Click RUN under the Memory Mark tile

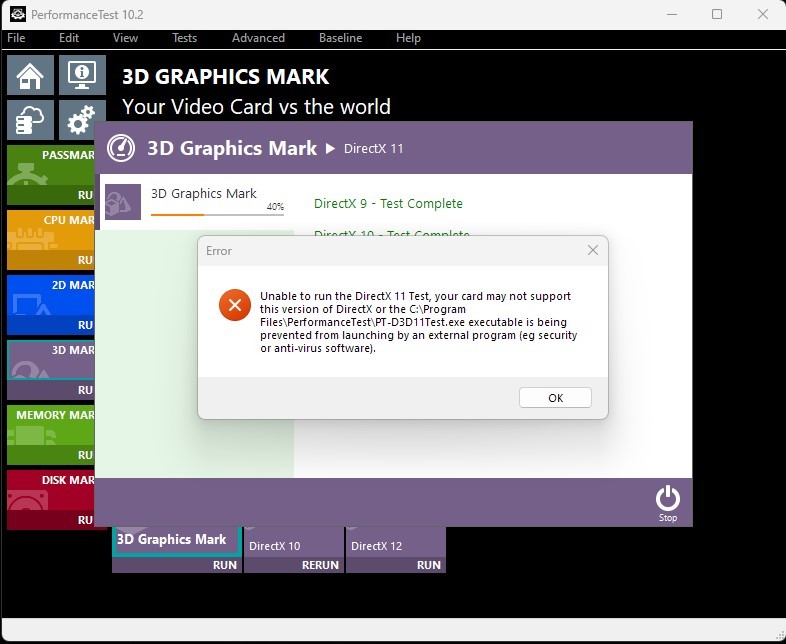pos(85,455)
